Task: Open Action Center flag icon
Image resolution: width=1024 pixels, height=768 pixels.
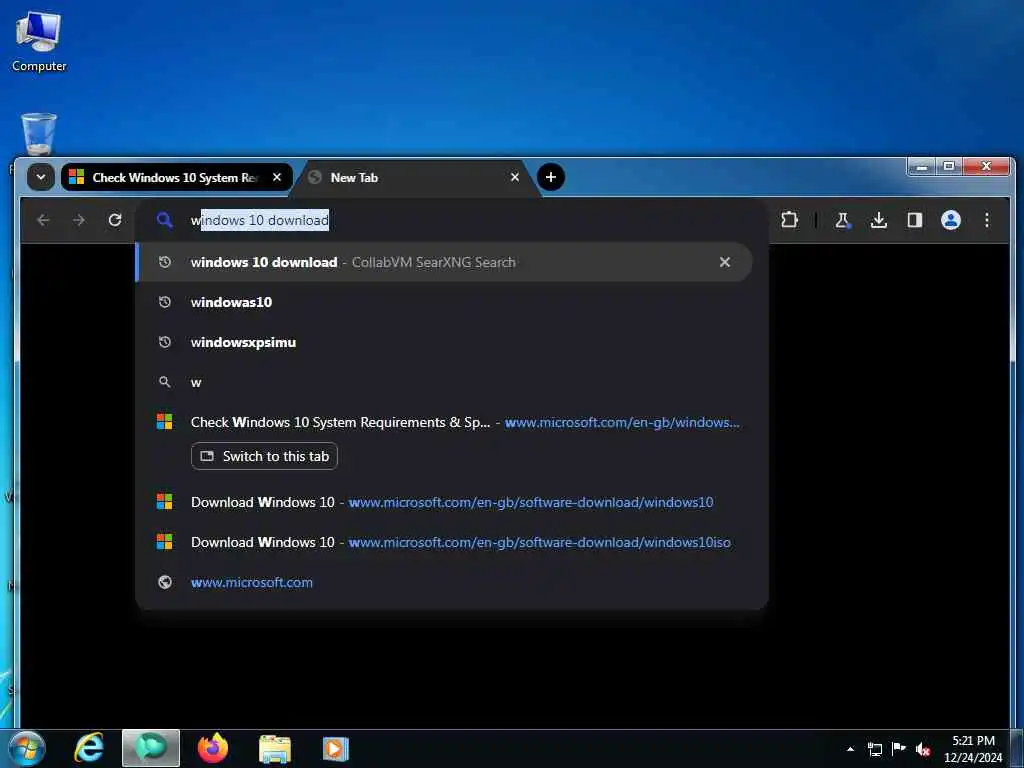Action: pyautogui.click(x=899, y=748)
